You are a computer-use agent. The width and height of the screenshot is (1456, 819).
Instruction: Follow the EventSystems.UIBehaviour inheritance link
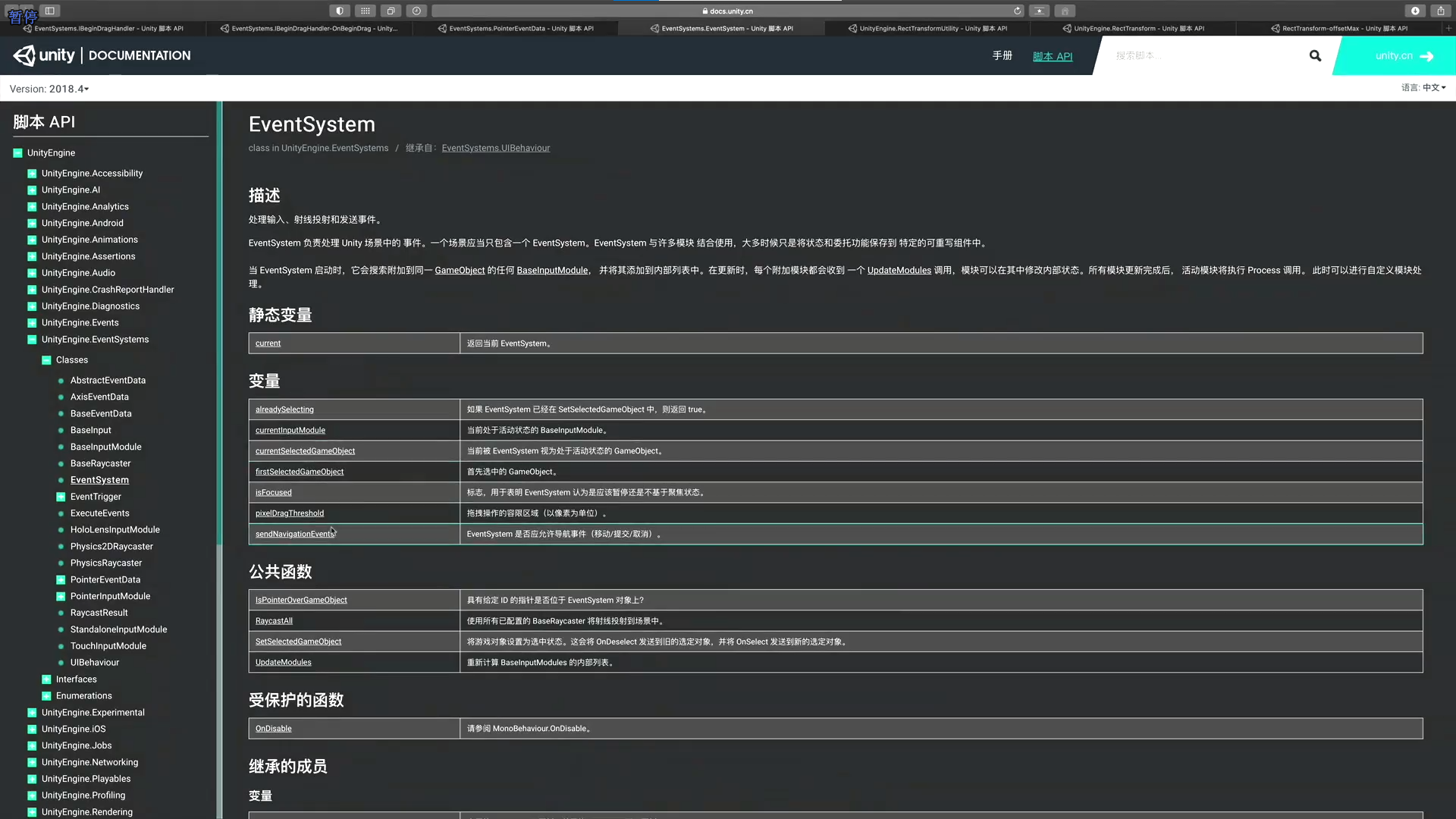coord(495,148)
